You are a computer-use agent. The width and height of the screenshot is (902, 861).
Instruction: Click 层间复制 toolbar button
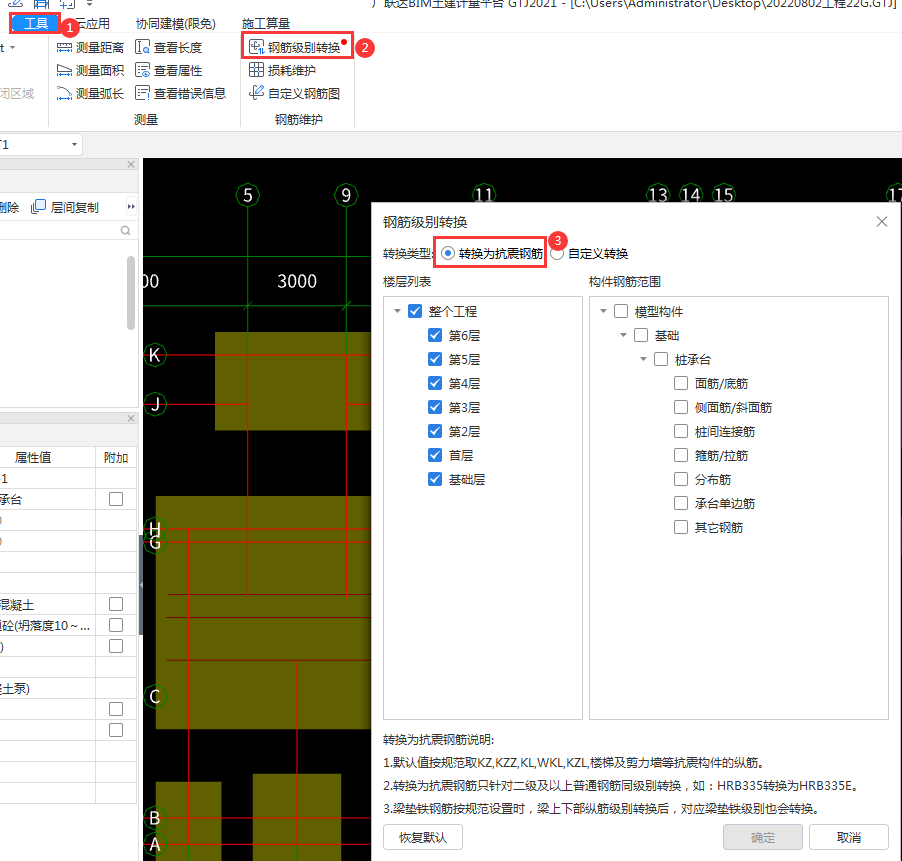(x=65, y=208)
